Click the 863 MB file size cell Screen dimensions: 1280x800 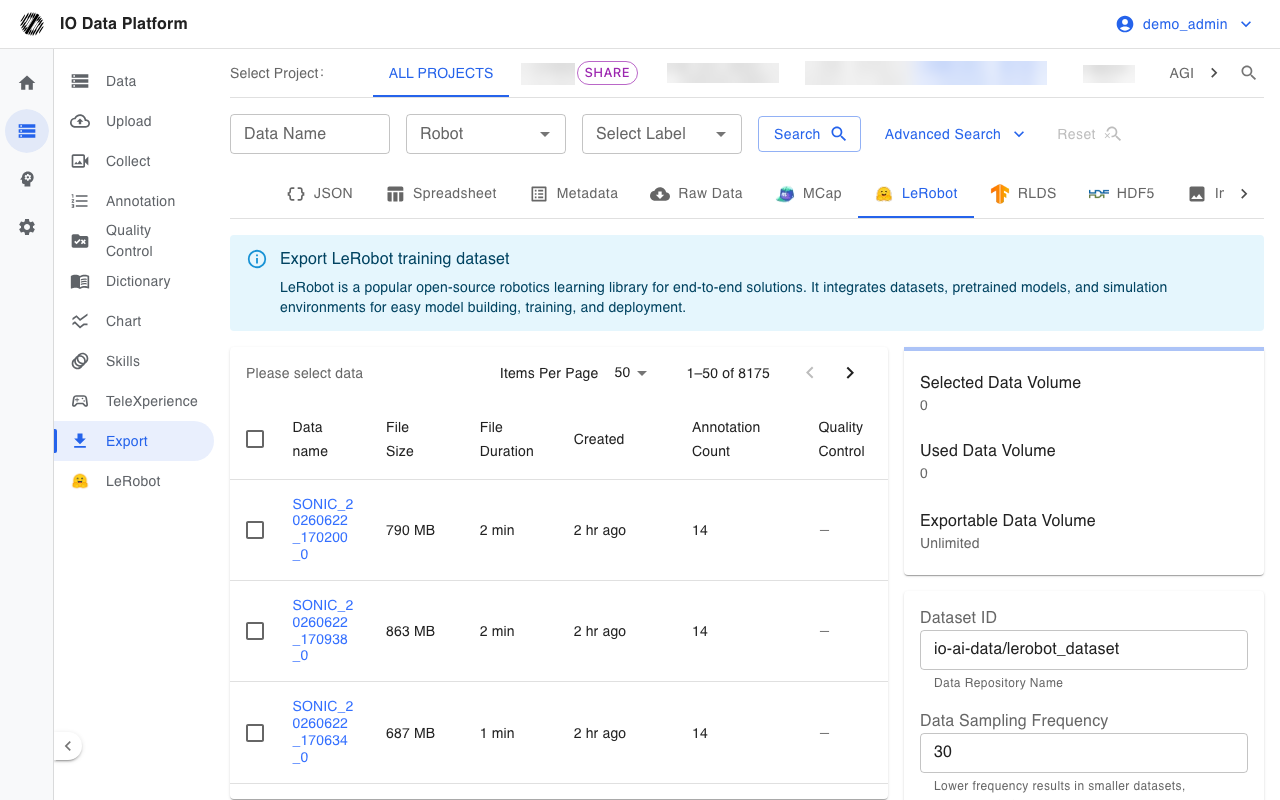click(410, 631)
